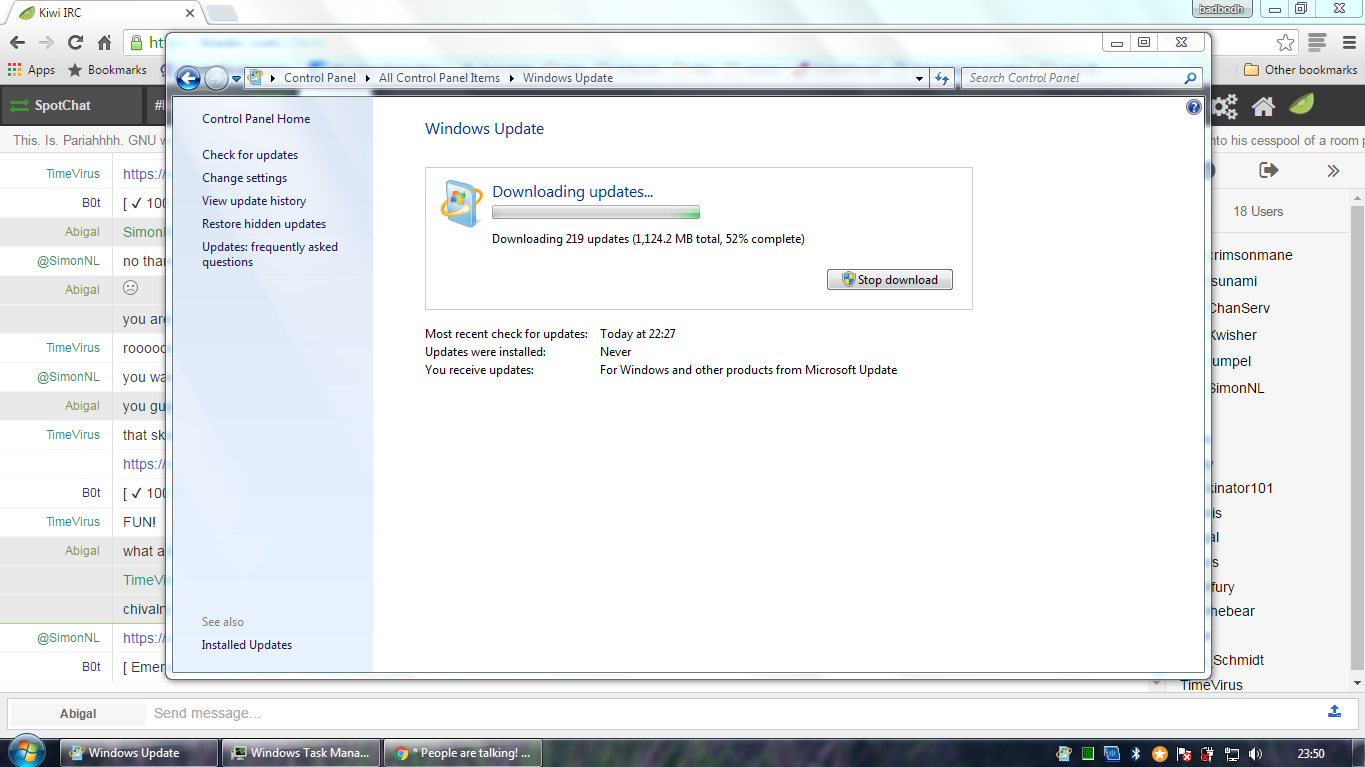Open Windows Update help

tap(1193, 107)
